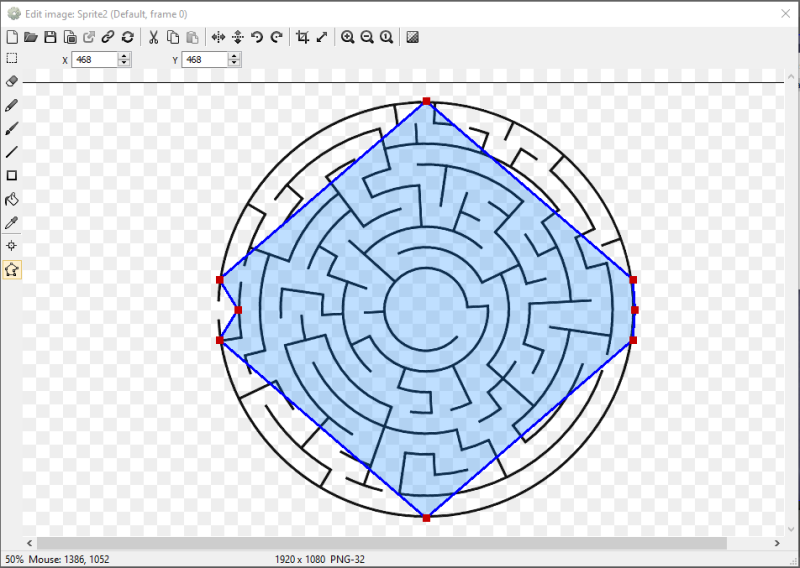Click the 'Mouse: 1386, 1052' status text
The width and height of the screenshot is (800, 568).
click(69, 559)
